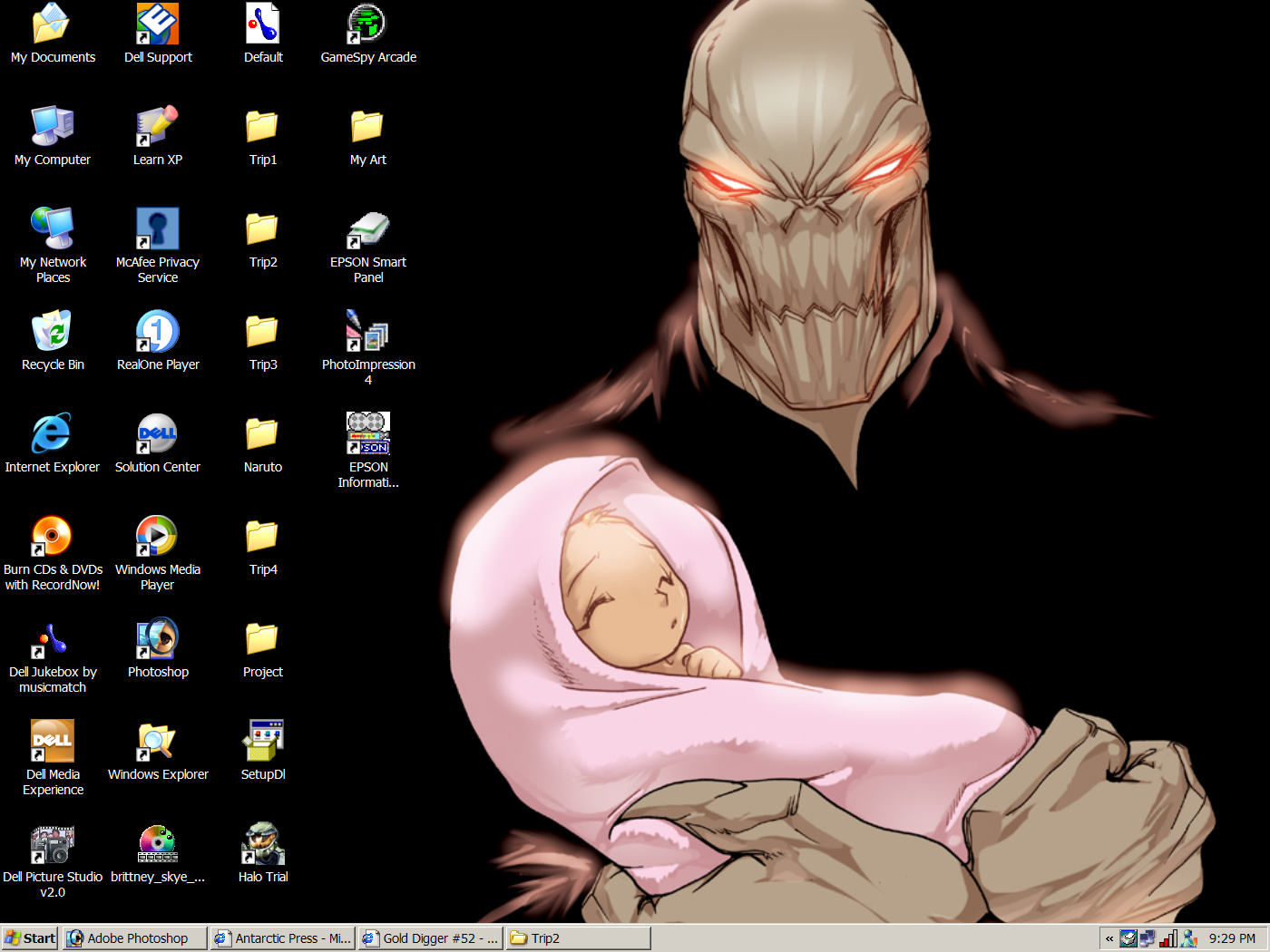Expand hidden system tray icons chevron
Image resolution: width=1270 pixels, height=952 pixels.
[1109, 938]
